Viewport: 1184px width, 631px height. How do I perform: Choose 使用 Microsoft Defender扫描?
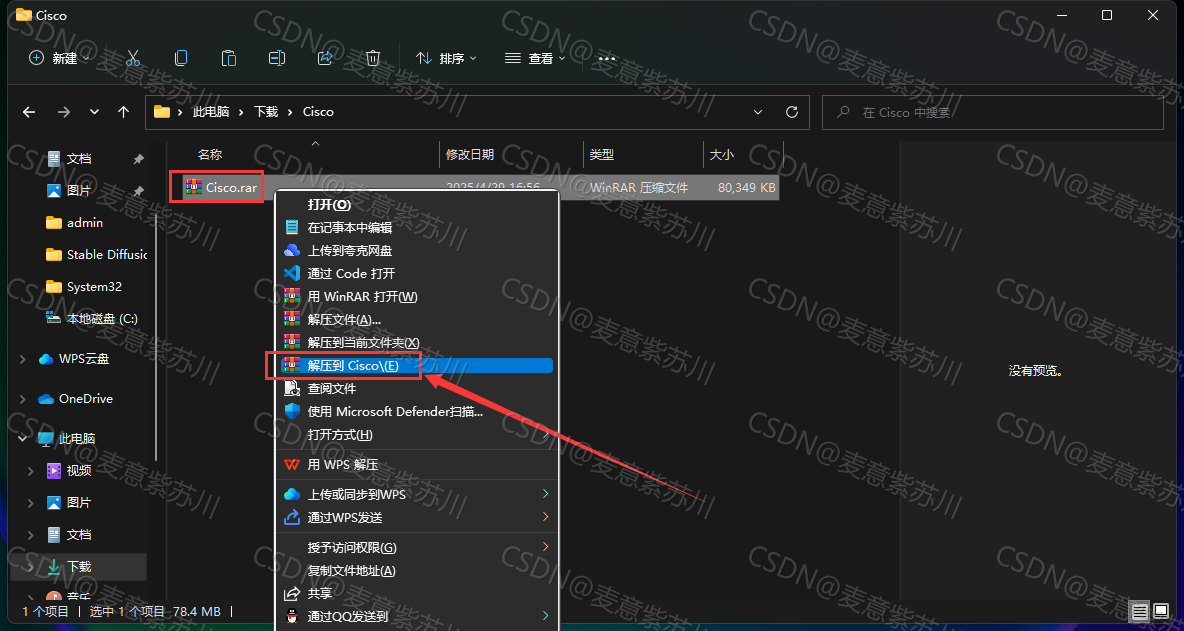(x=417, y=411)
